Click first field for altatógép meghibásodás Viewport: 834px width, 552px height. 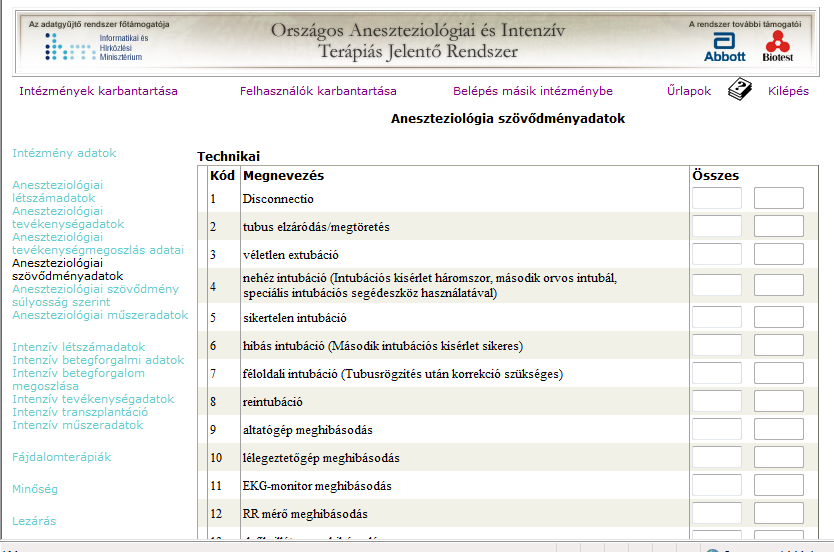[716, 429]
